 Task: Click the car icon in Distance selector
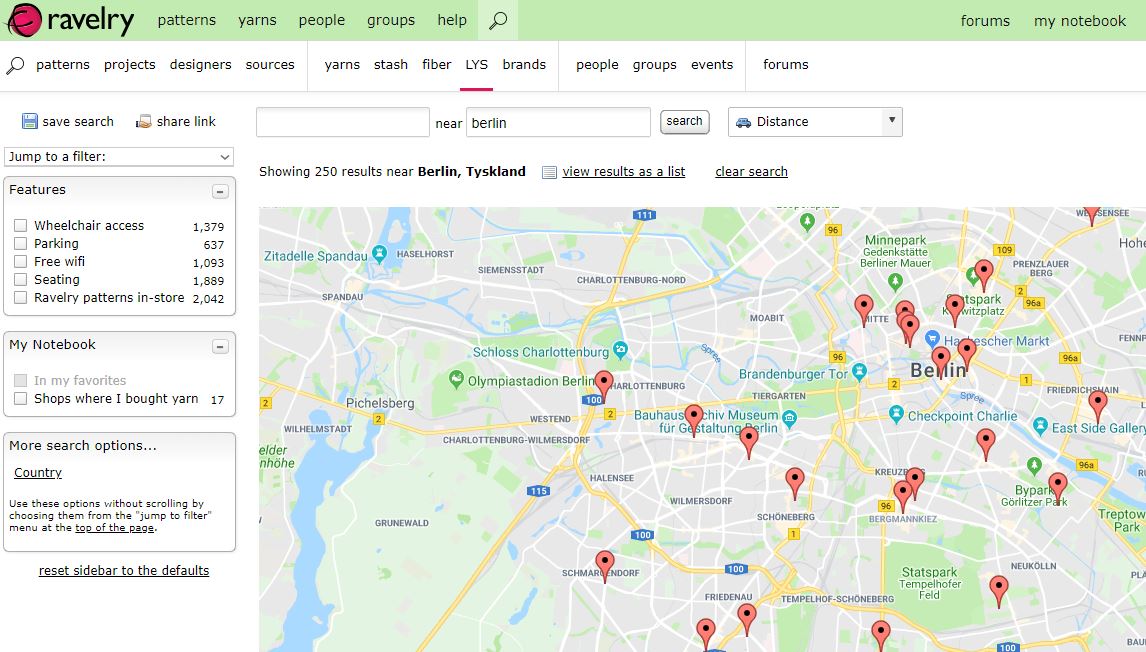point(743,122)
